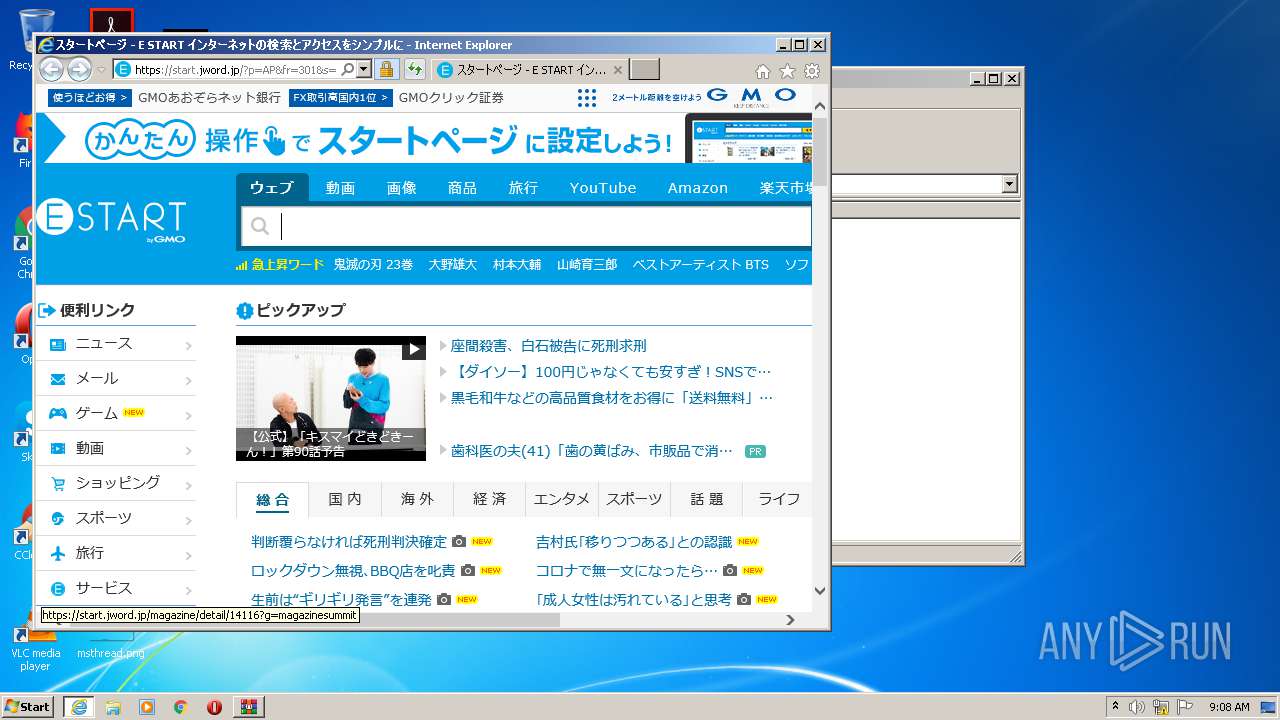The width and height of the screenshot is (1280, 720).
Task: Click the E START search input box
Action: (526, 226)
